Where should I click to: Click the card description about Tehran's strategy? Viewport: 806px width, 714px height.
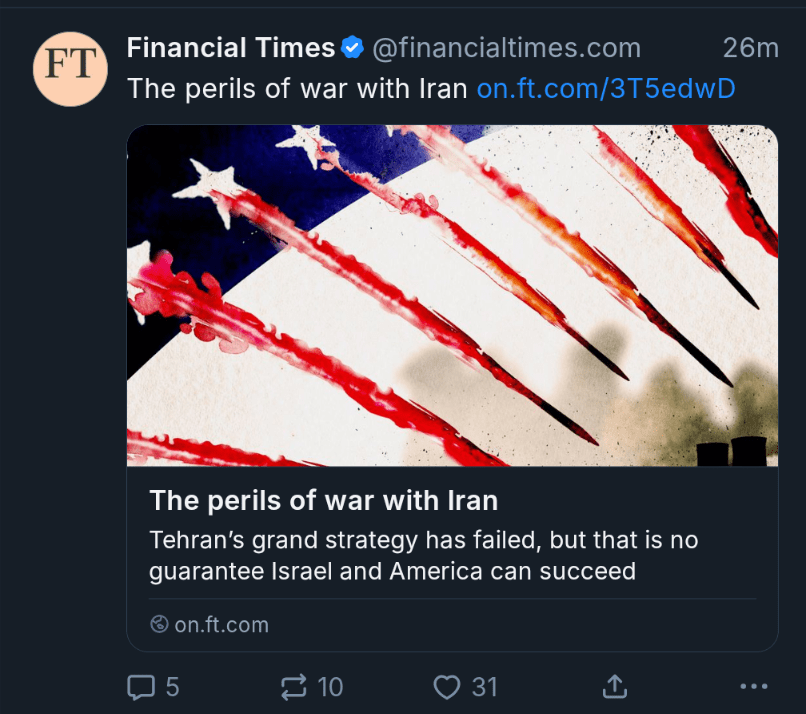coord(423,555)
